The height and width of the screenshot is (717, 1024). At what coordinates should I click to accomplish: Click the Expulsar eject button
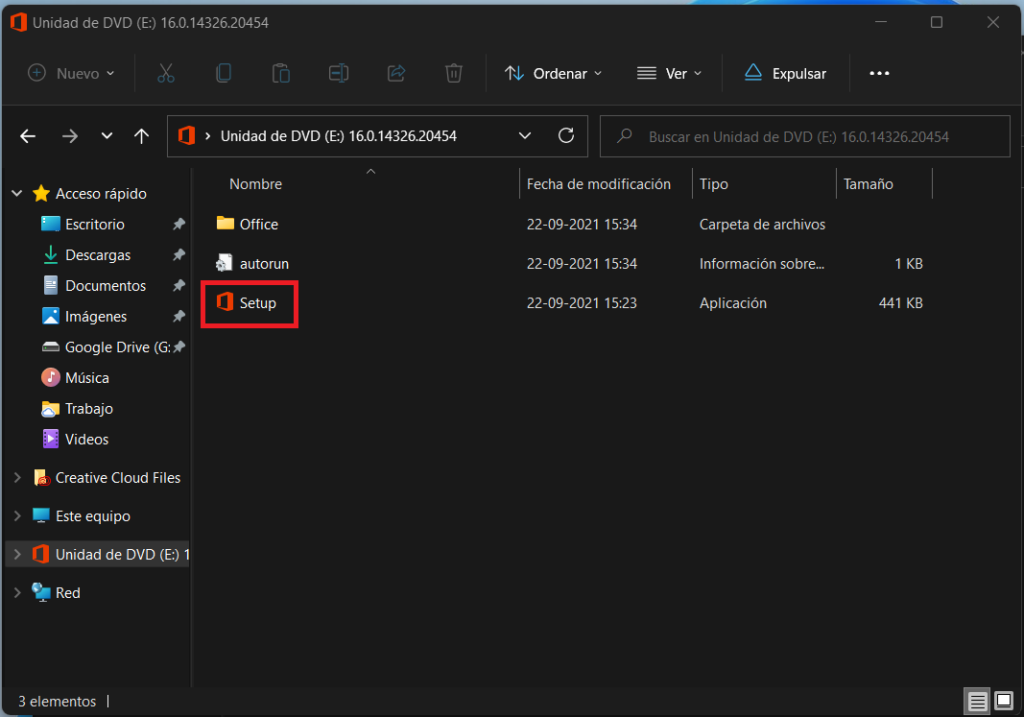[x=786, y=73]
